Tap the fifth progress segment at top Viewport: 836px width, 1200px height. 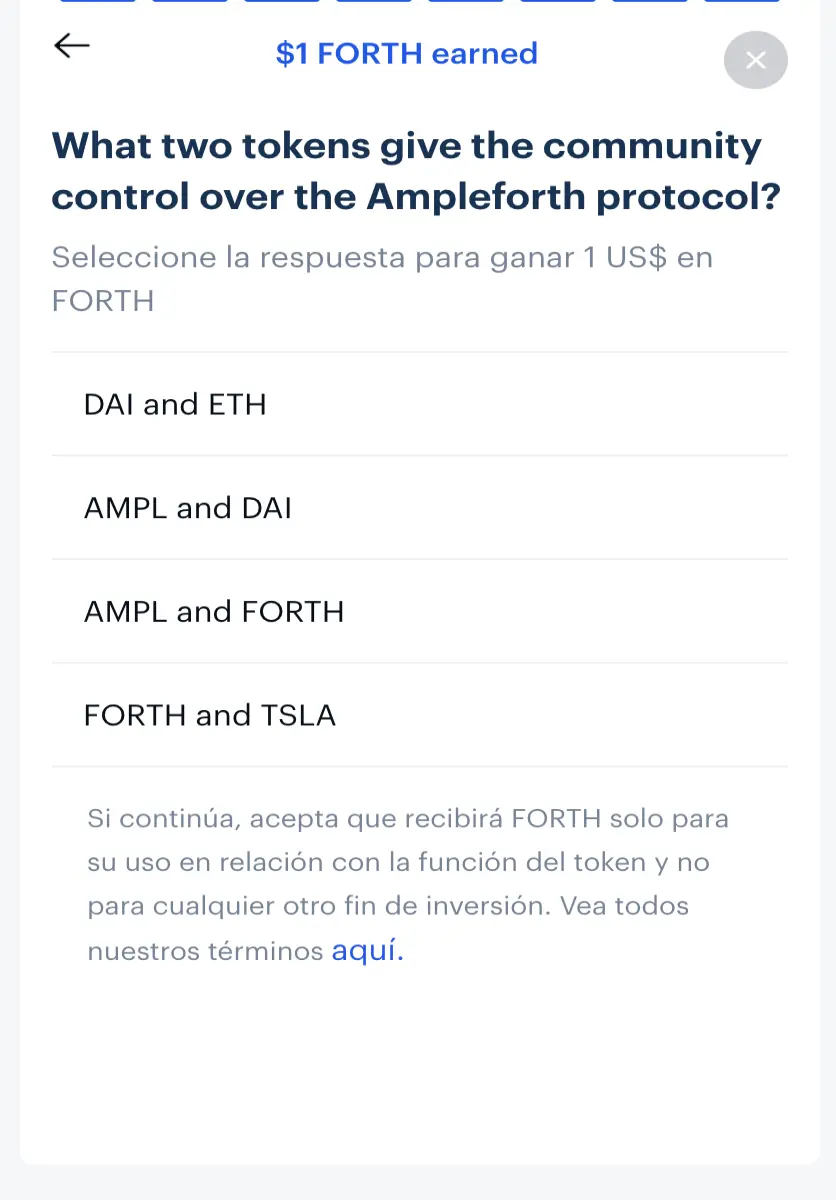466,1
